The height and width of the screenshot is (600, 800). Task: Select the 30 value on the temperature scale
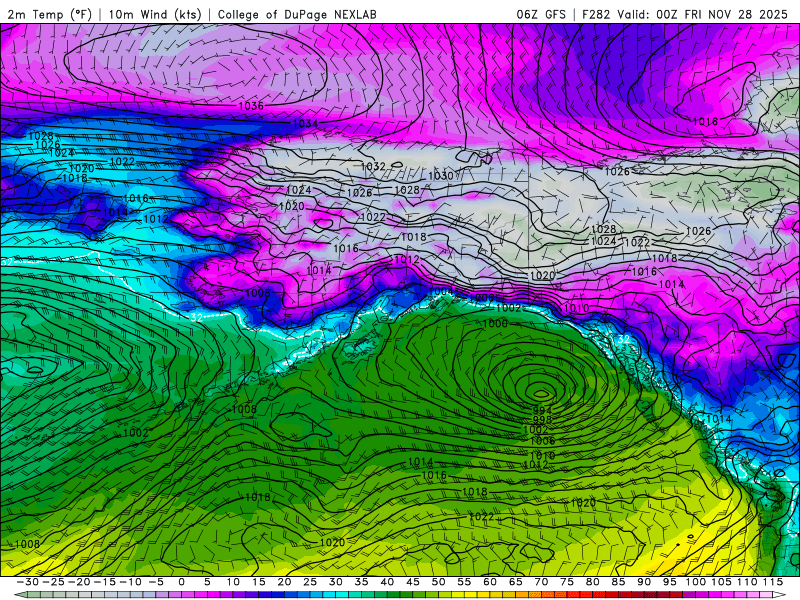(x=335, y=582)
